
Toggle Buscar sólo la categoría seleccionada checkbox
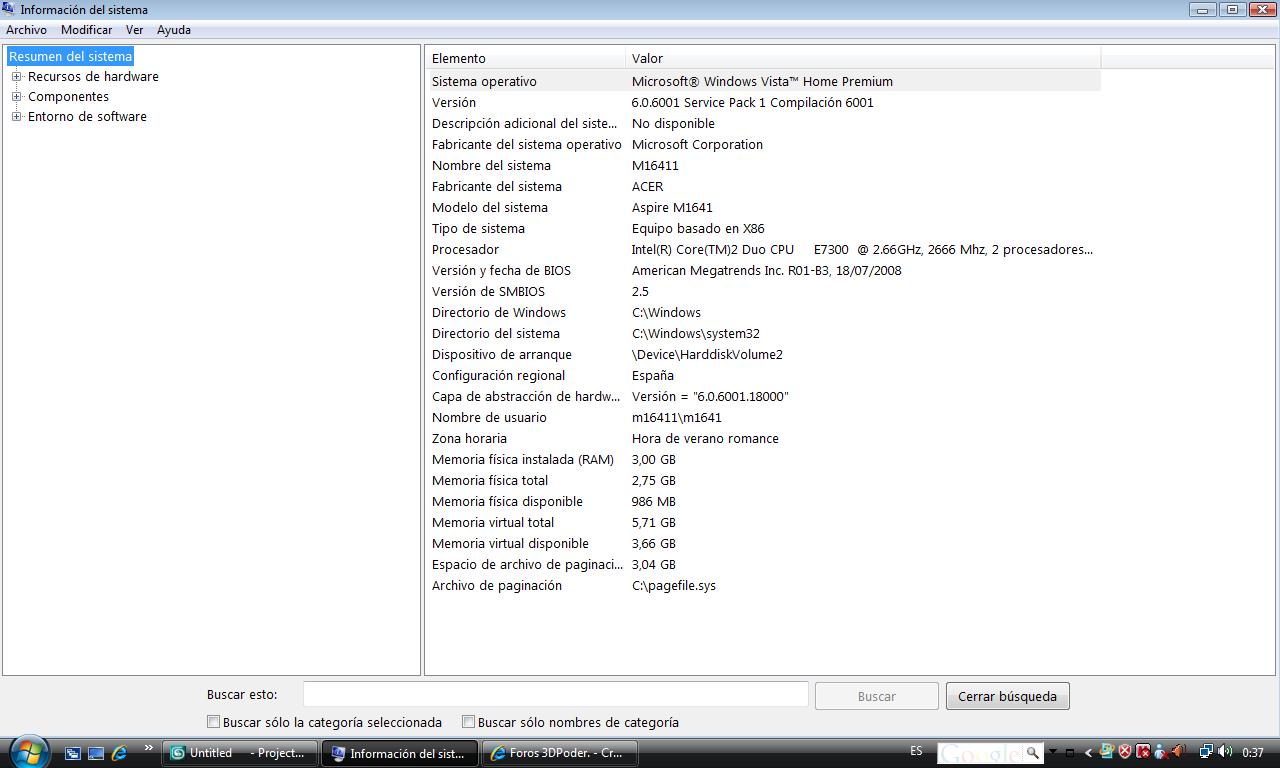click(x=213, y=721)
